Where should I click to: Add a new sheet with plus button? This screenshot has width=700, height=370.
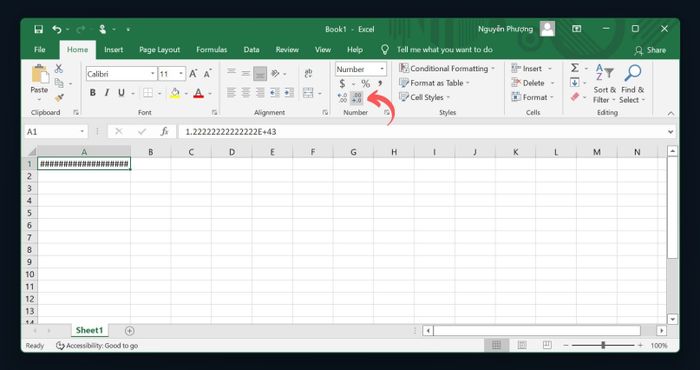click(129, 331)
